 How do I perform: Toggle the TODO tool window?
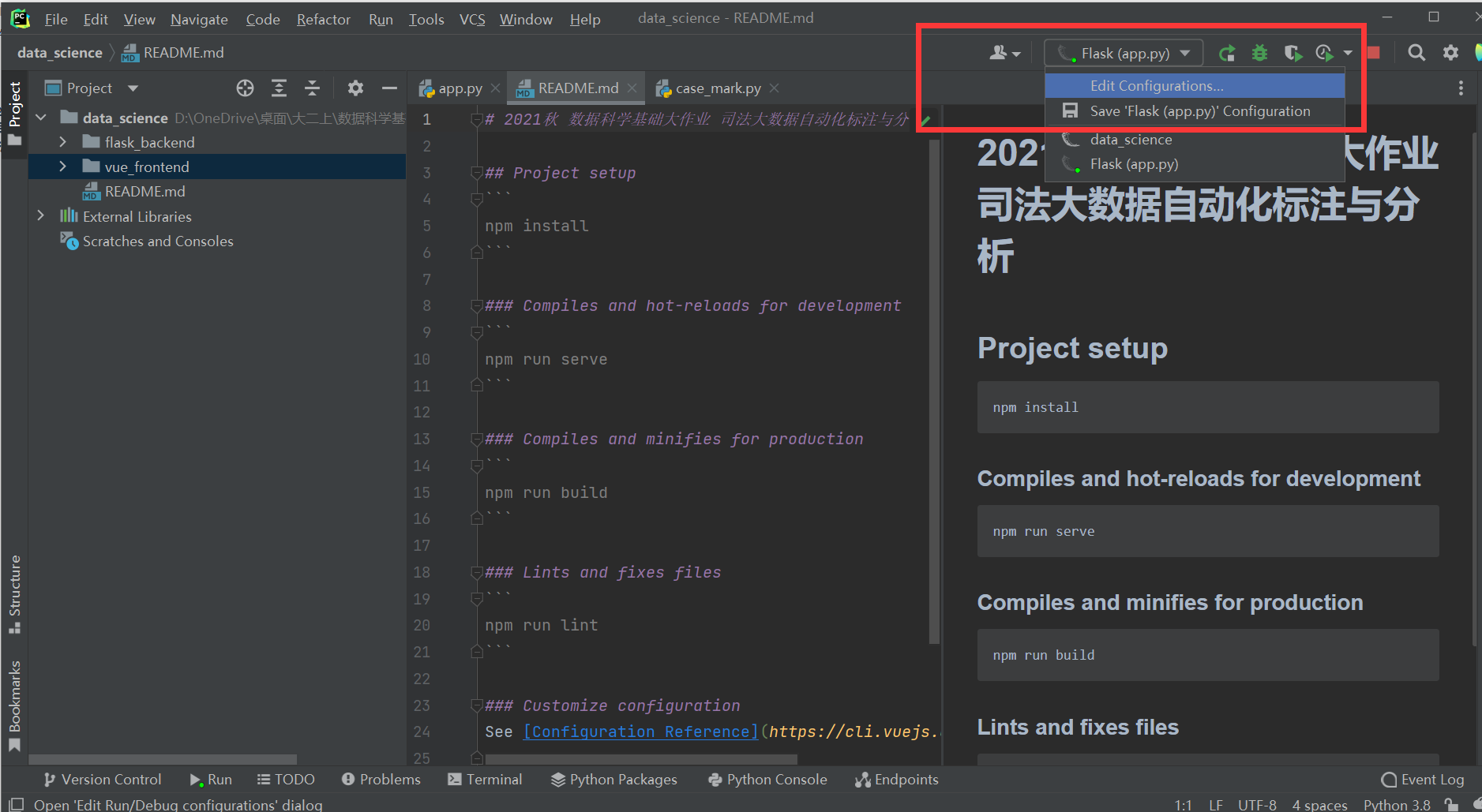tap(286, 780)
